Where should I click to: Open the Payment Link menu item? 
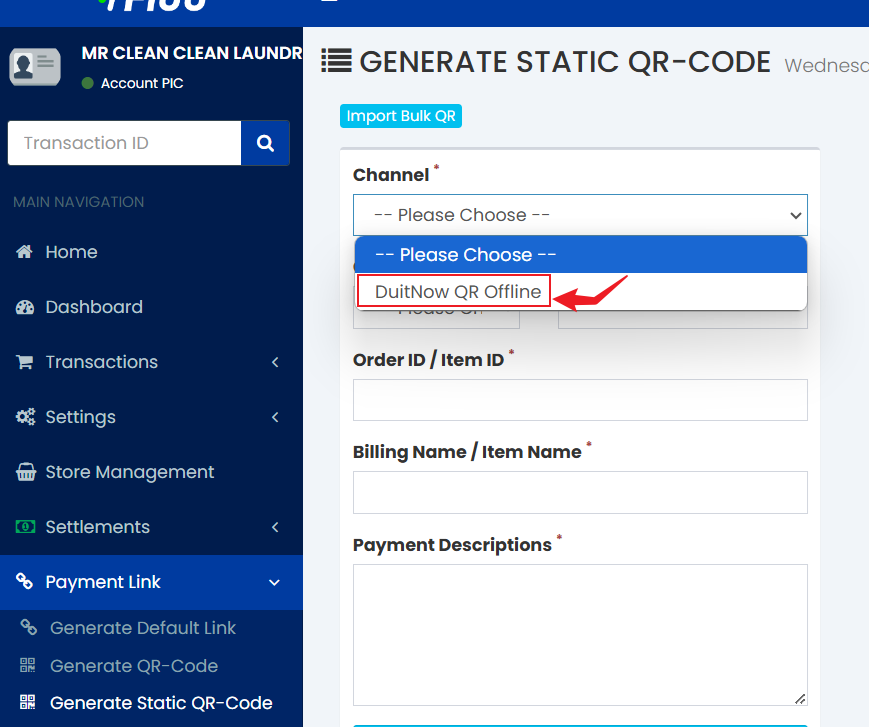tap(151, 582)
